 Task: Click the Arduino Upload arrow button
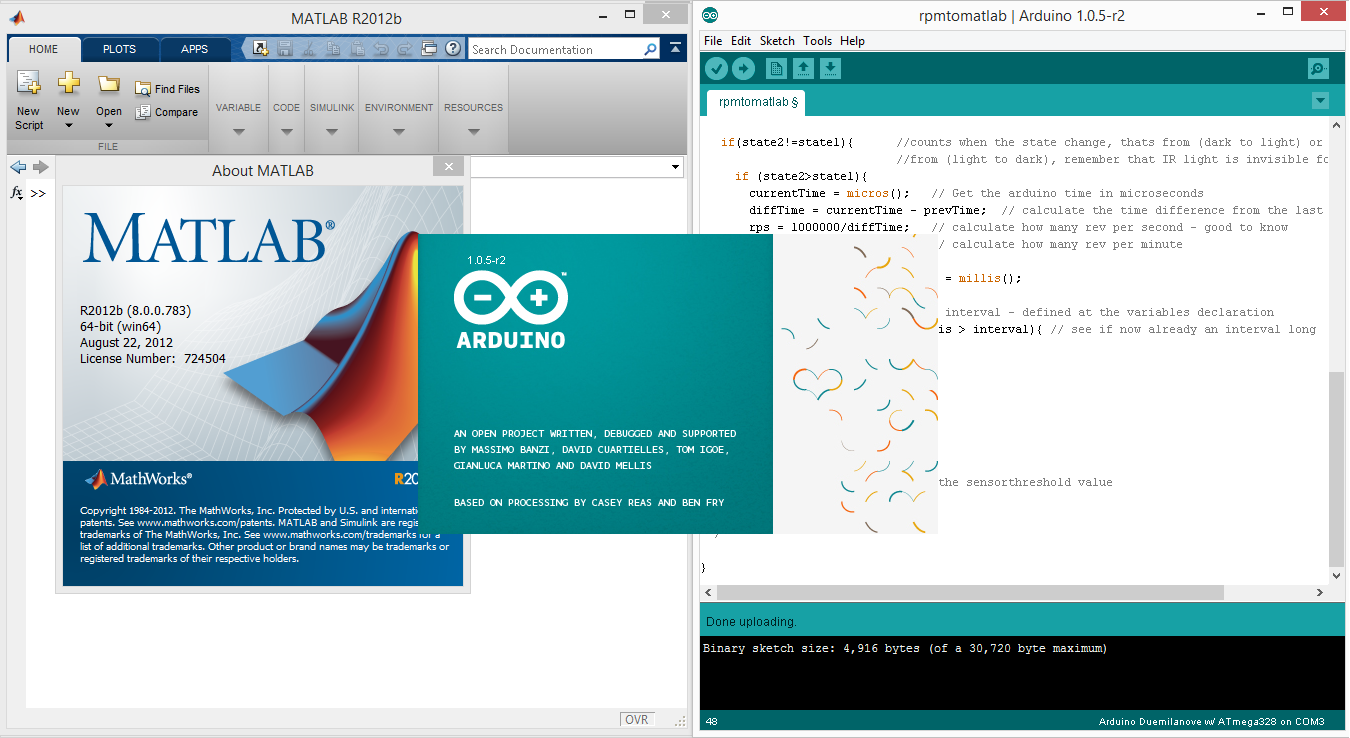pos(743,68)
